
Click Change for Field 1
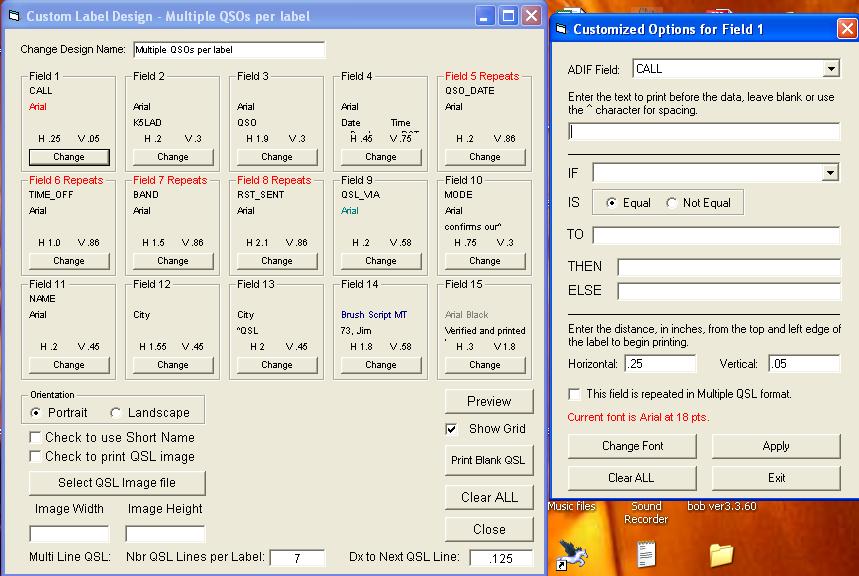pyautogui.click(x=69, y=157)
